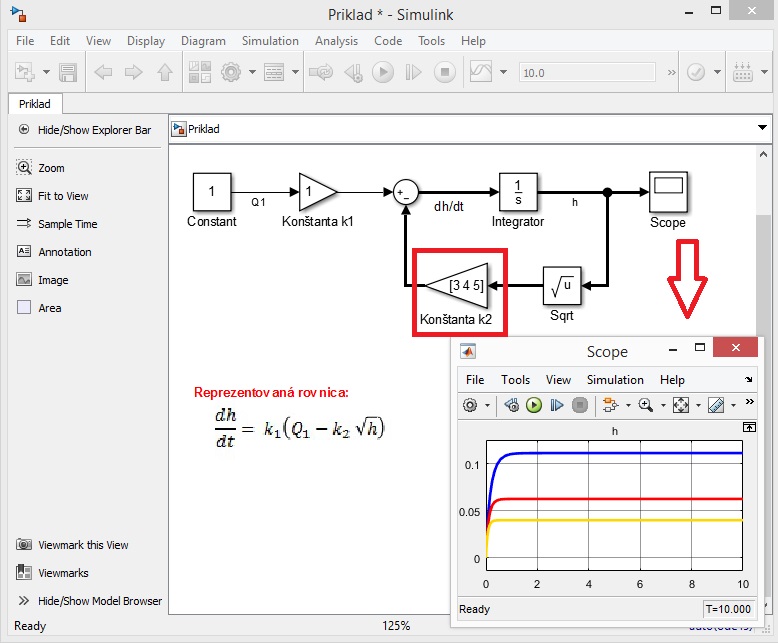Open Tools menu in Scope window
The height and width of the screenshot is (643, 778).
pos(515,380)
